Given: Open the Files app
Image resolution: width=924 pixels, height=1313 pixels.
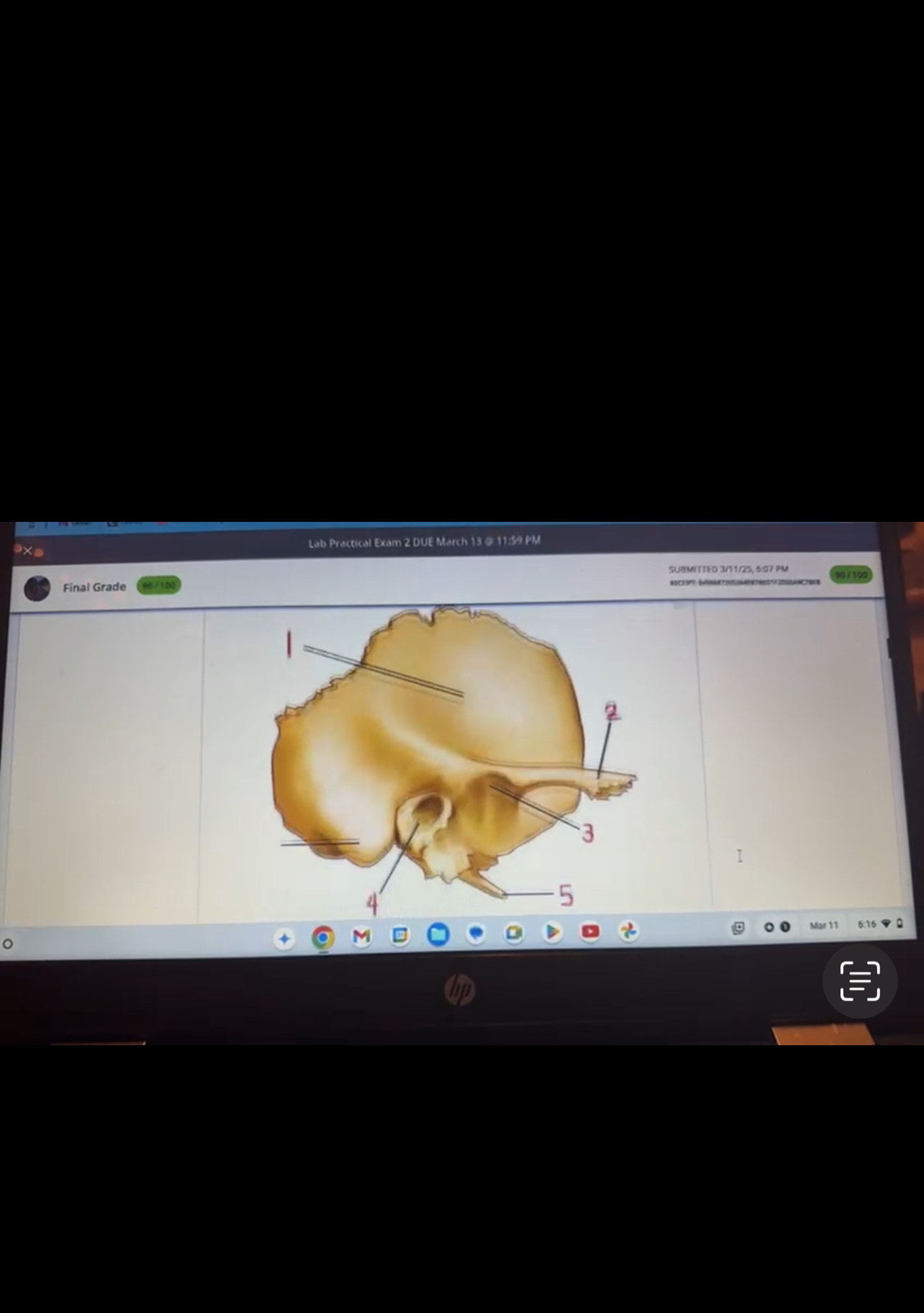Looking at the screenshot, I should tap(438, 934).
